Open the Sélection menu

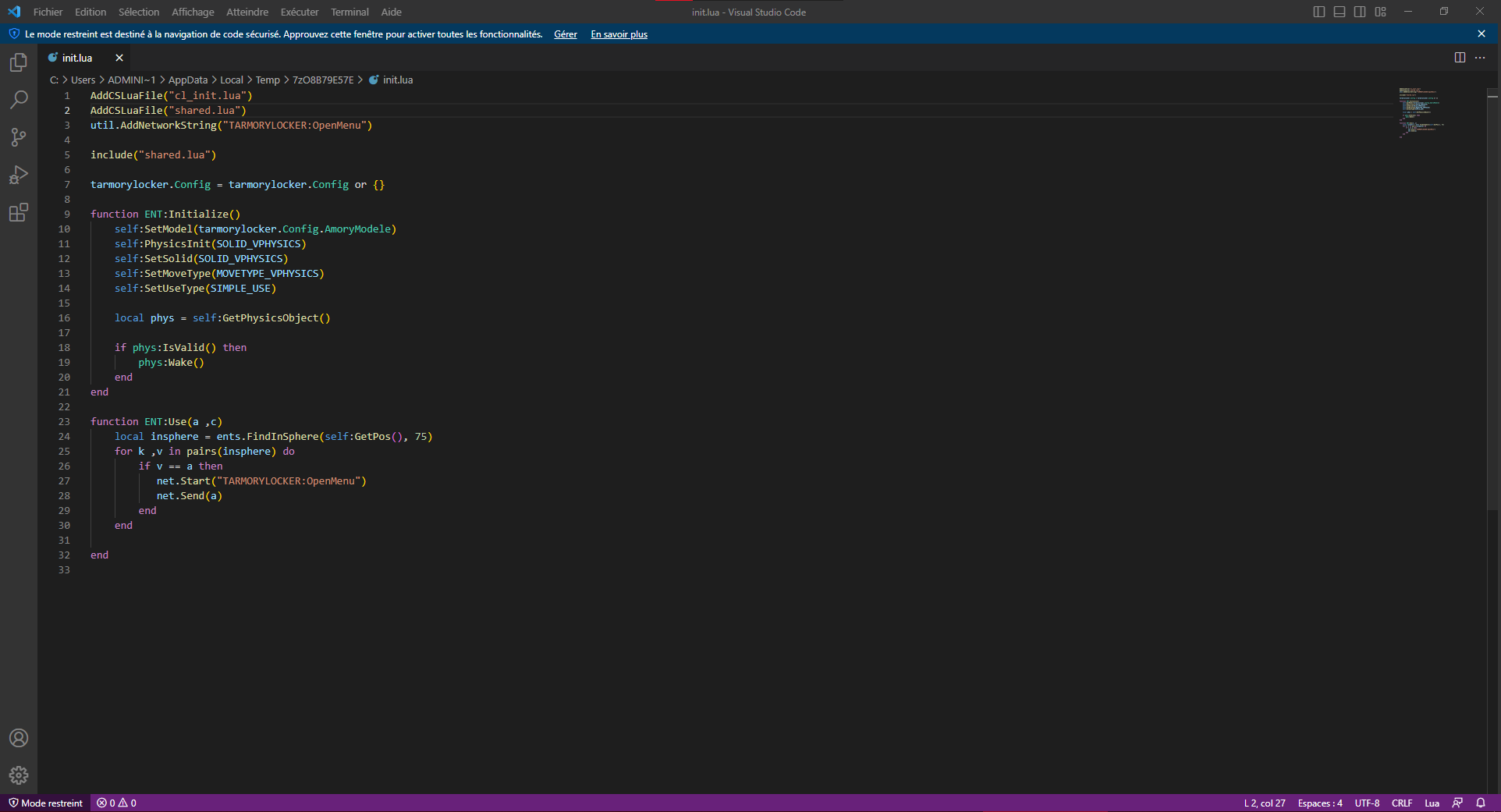139,12
